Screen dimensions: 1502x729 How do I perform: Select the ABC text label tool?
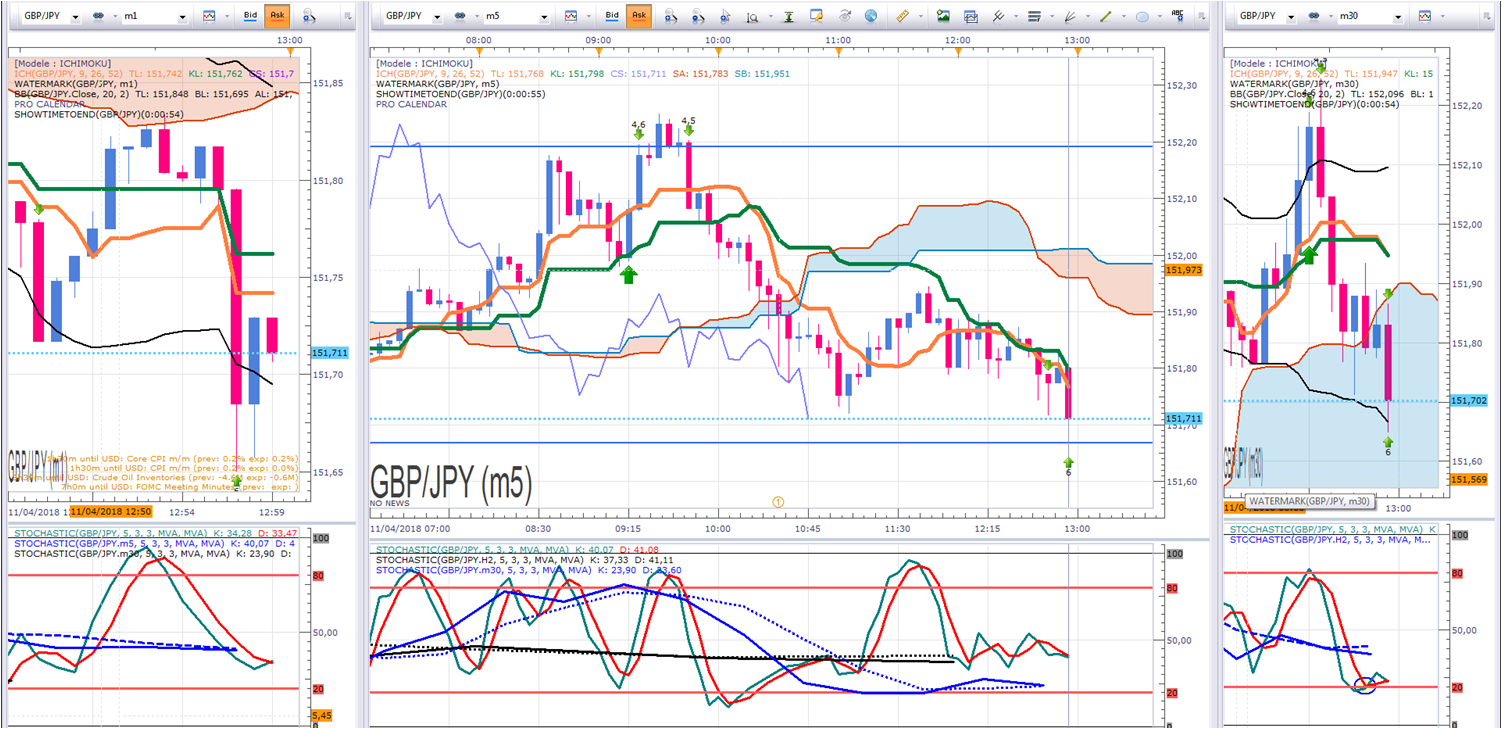click(1178, 14)
